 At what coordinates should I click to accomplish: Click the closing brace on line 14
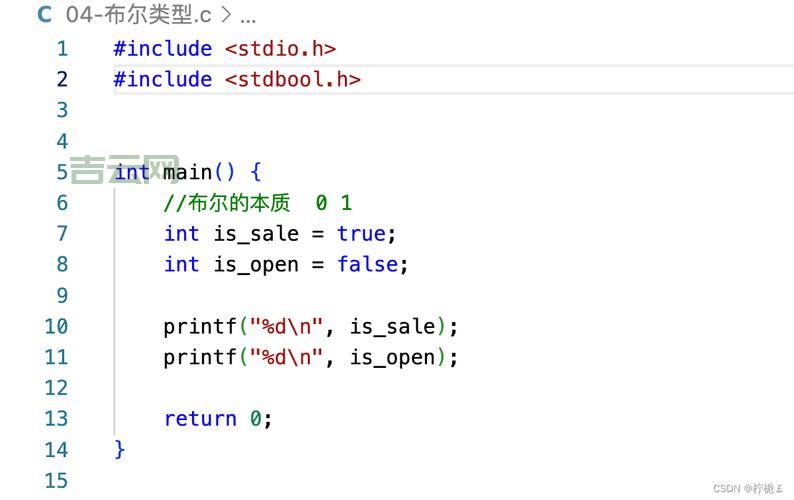coord(120,449)
